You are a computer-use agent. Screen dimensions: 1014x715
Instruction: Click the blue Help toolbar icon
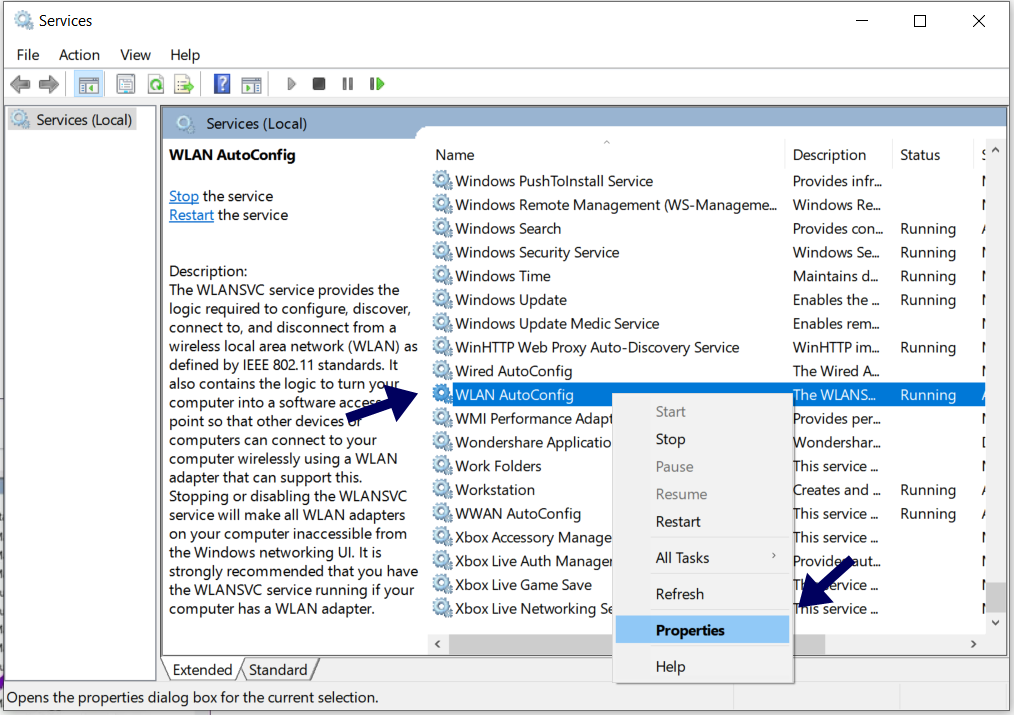(x=222, y=84)
